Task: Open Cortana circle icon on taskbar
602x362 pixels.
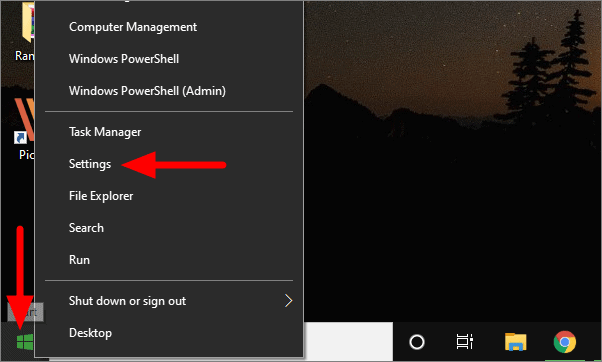Action: 417,342
